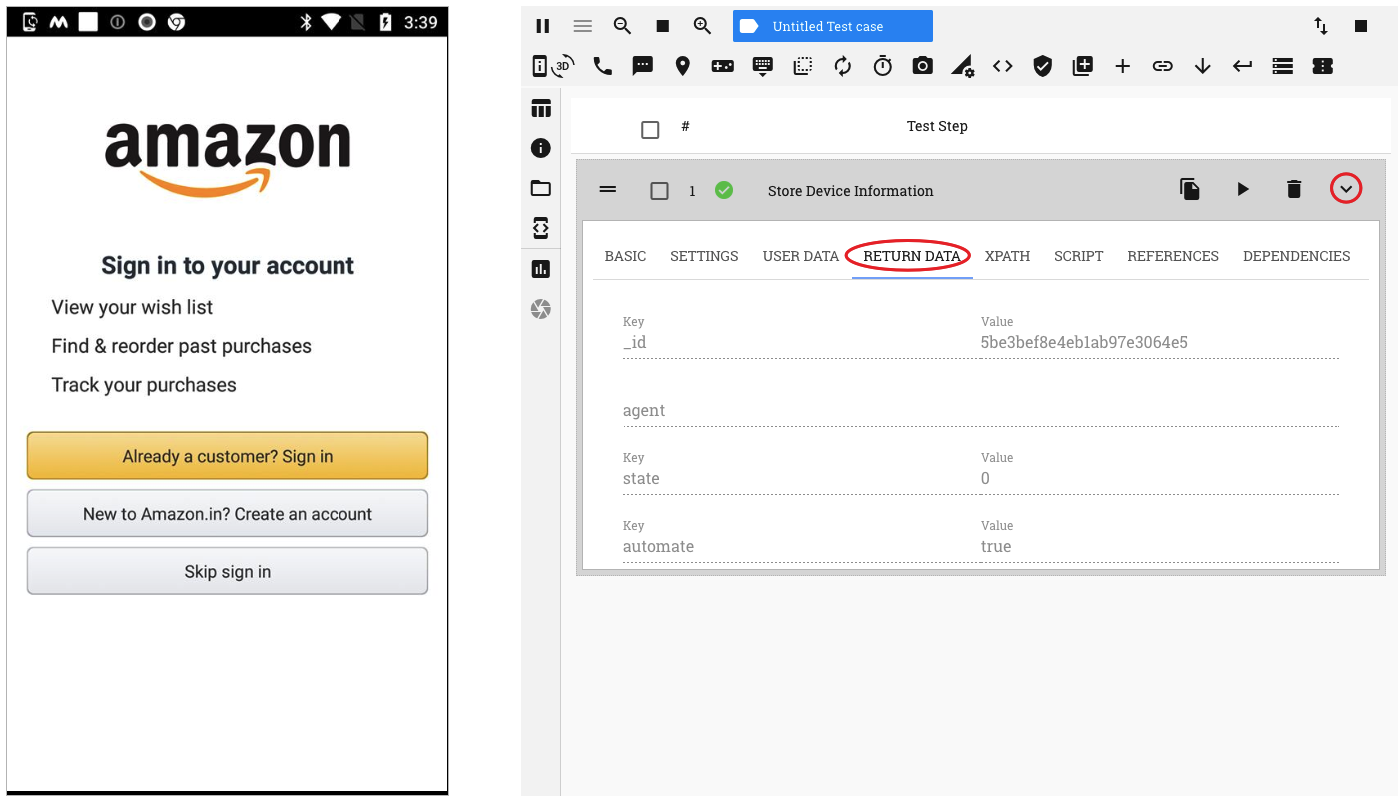Viewport: 1398px width, 802px height.
Task: Hide the keyboard with the keyboard icon
Action: click(763, 66)
